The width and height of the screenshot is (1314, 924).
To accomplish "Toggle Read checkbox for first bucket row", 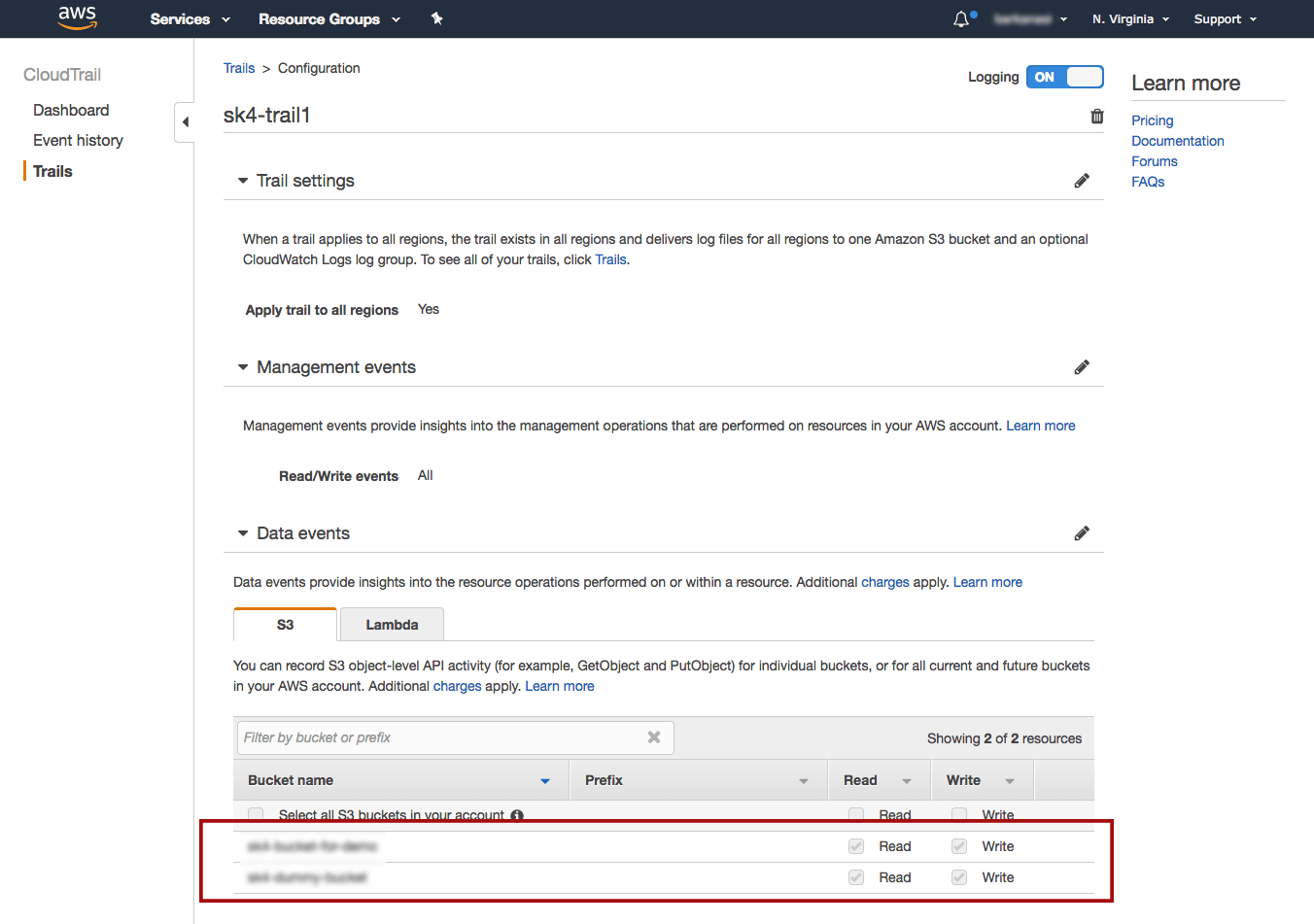I will pos(856,846).
